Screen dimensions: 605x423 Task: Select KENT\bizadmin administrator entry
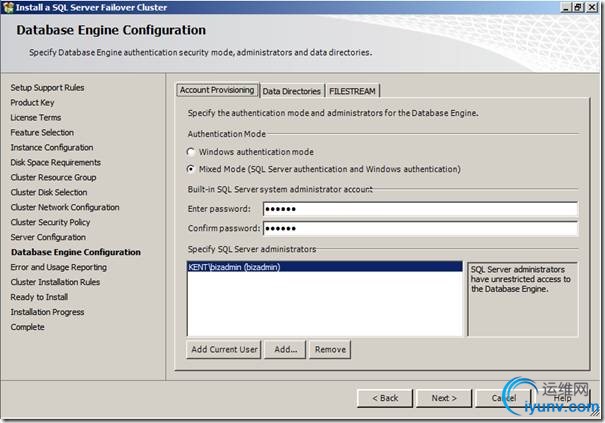[x=324, y=267]
